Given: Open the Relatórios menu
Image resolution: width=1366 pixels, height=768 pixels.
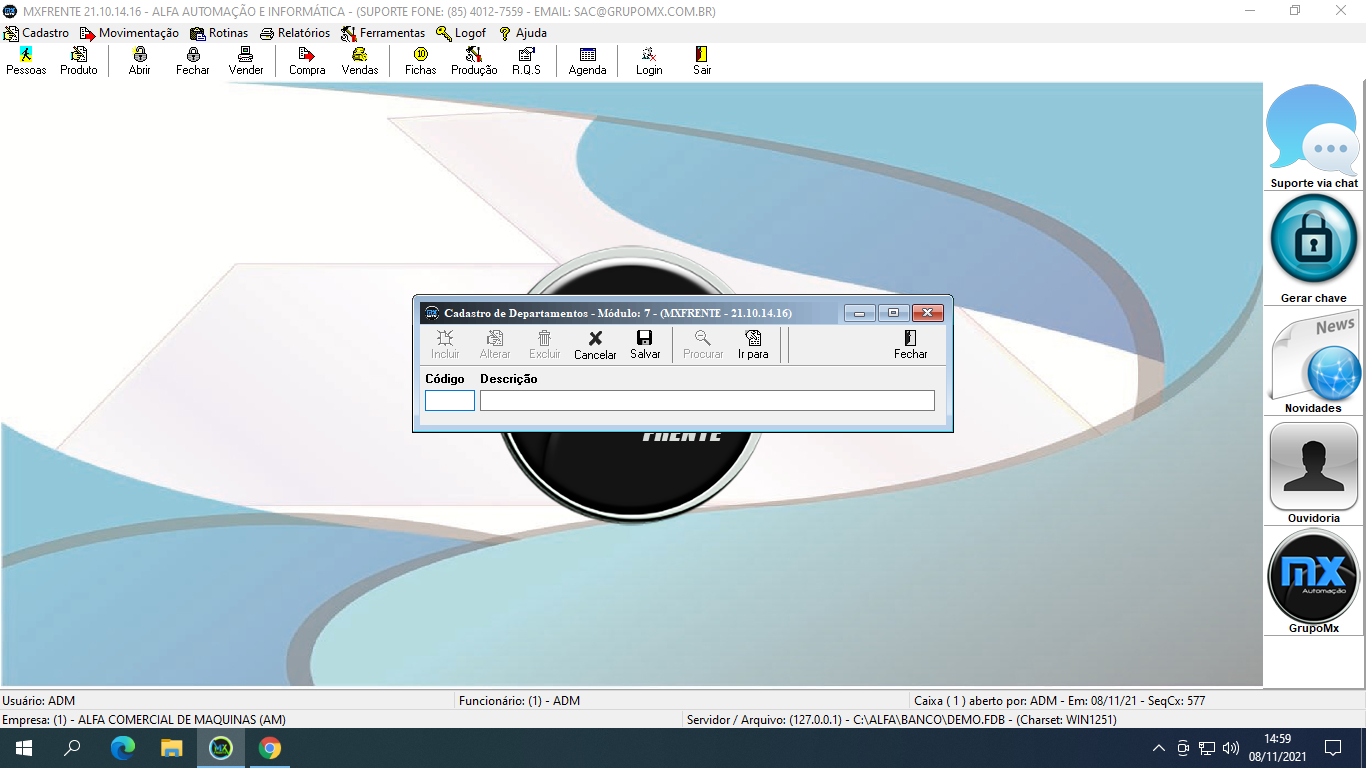Looking at the screenshot, I should pos(295,33).
